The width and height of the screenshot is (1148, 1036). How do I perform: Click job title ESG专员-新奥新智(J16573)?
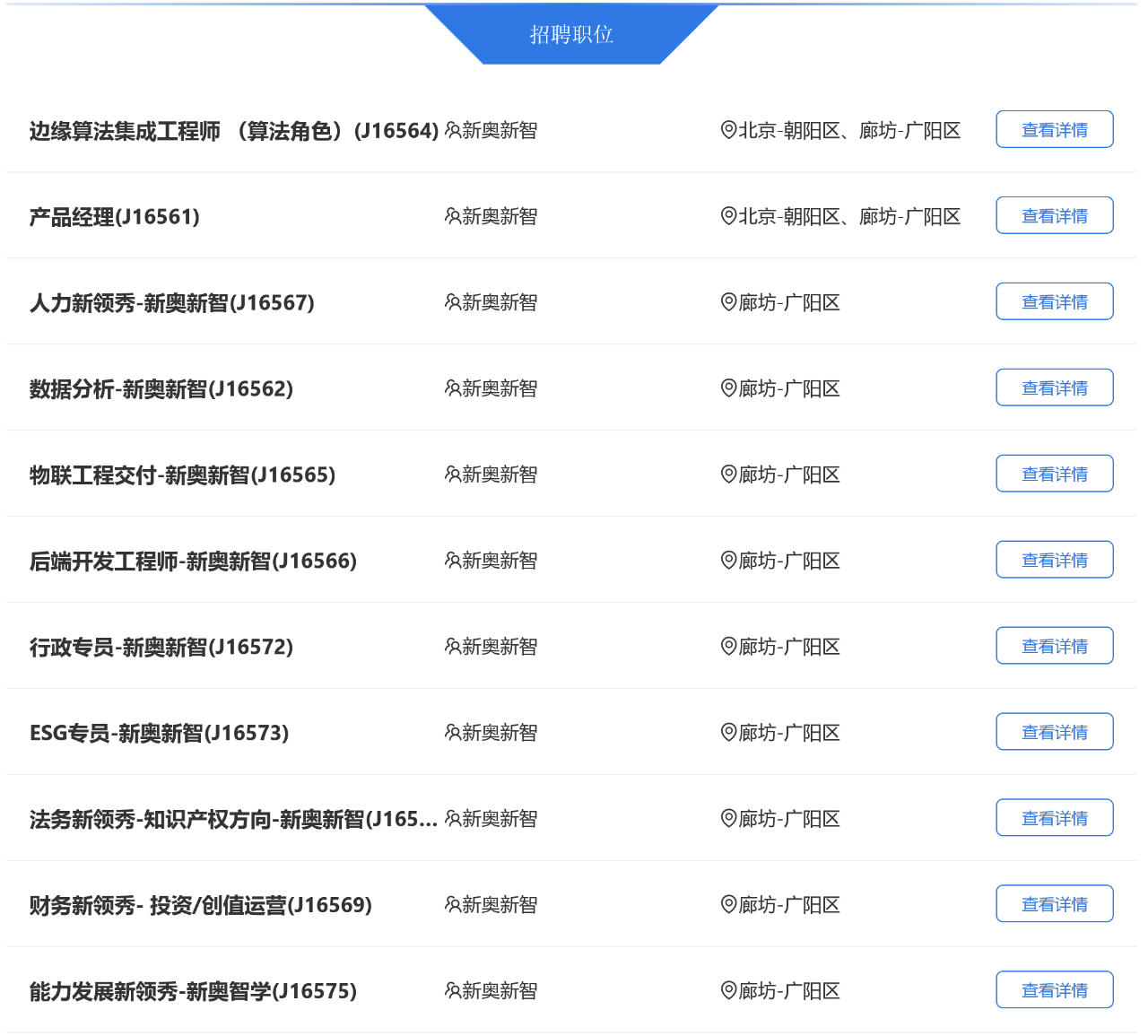point(160,734)
